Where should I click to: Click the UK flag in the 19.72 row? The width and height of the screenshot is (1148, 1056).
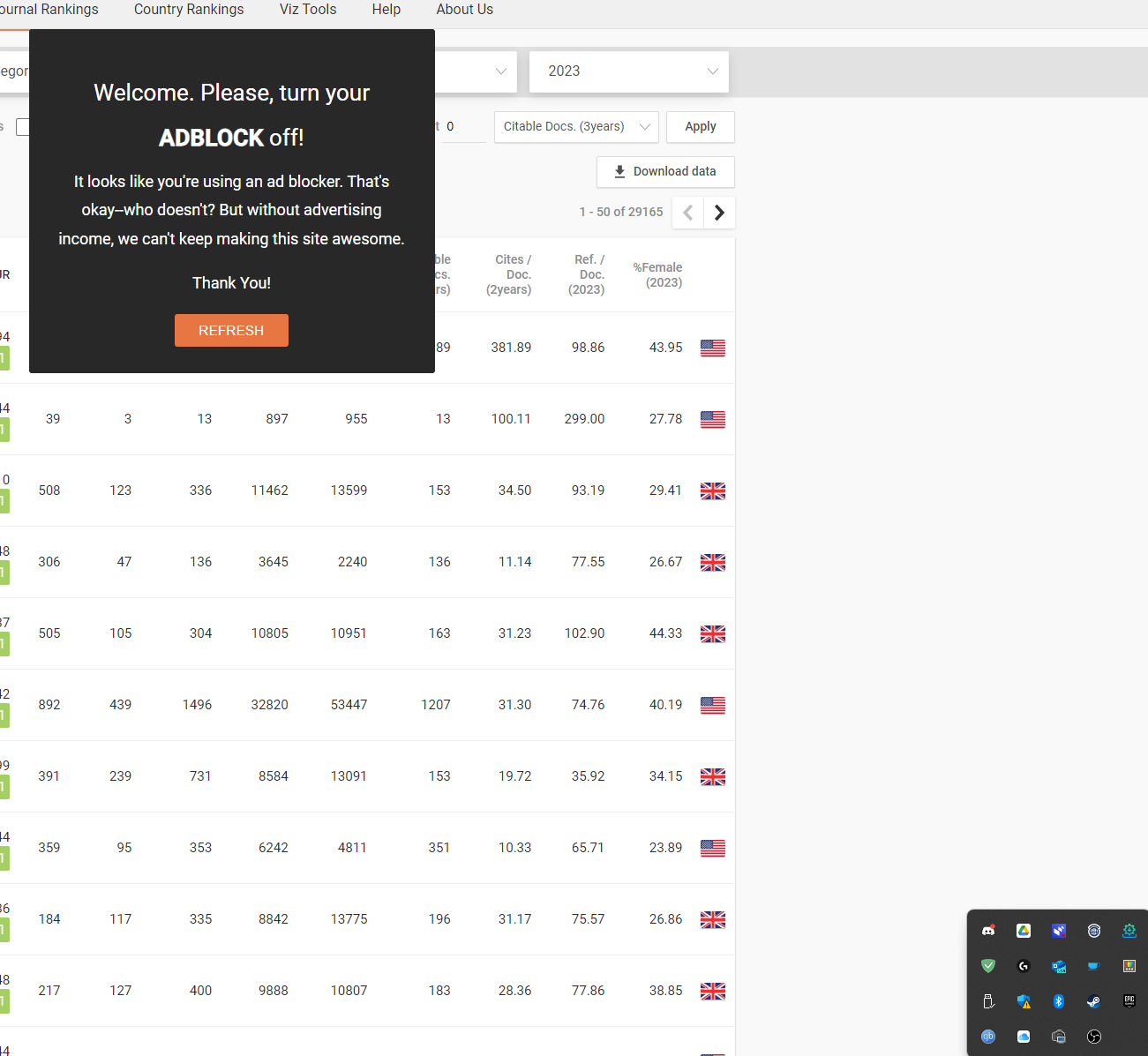tap(713, 777)
